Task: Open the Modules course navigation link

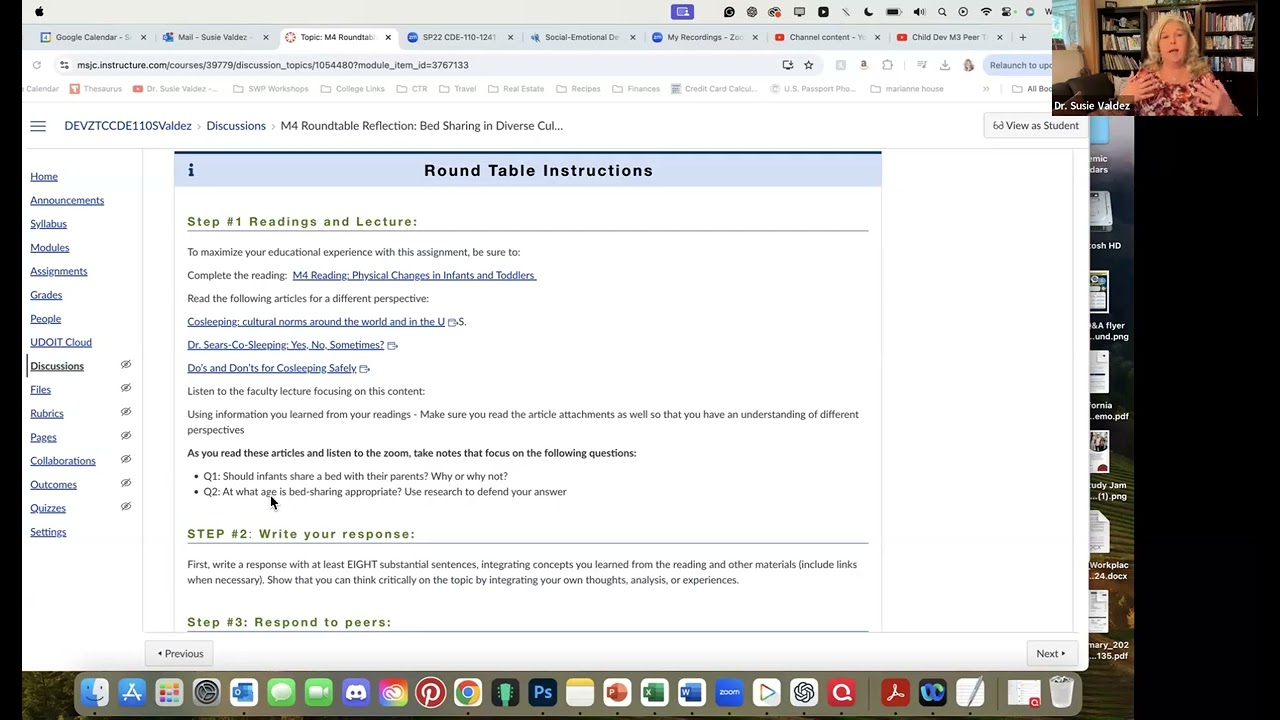Action: click(x=49, y=247)
